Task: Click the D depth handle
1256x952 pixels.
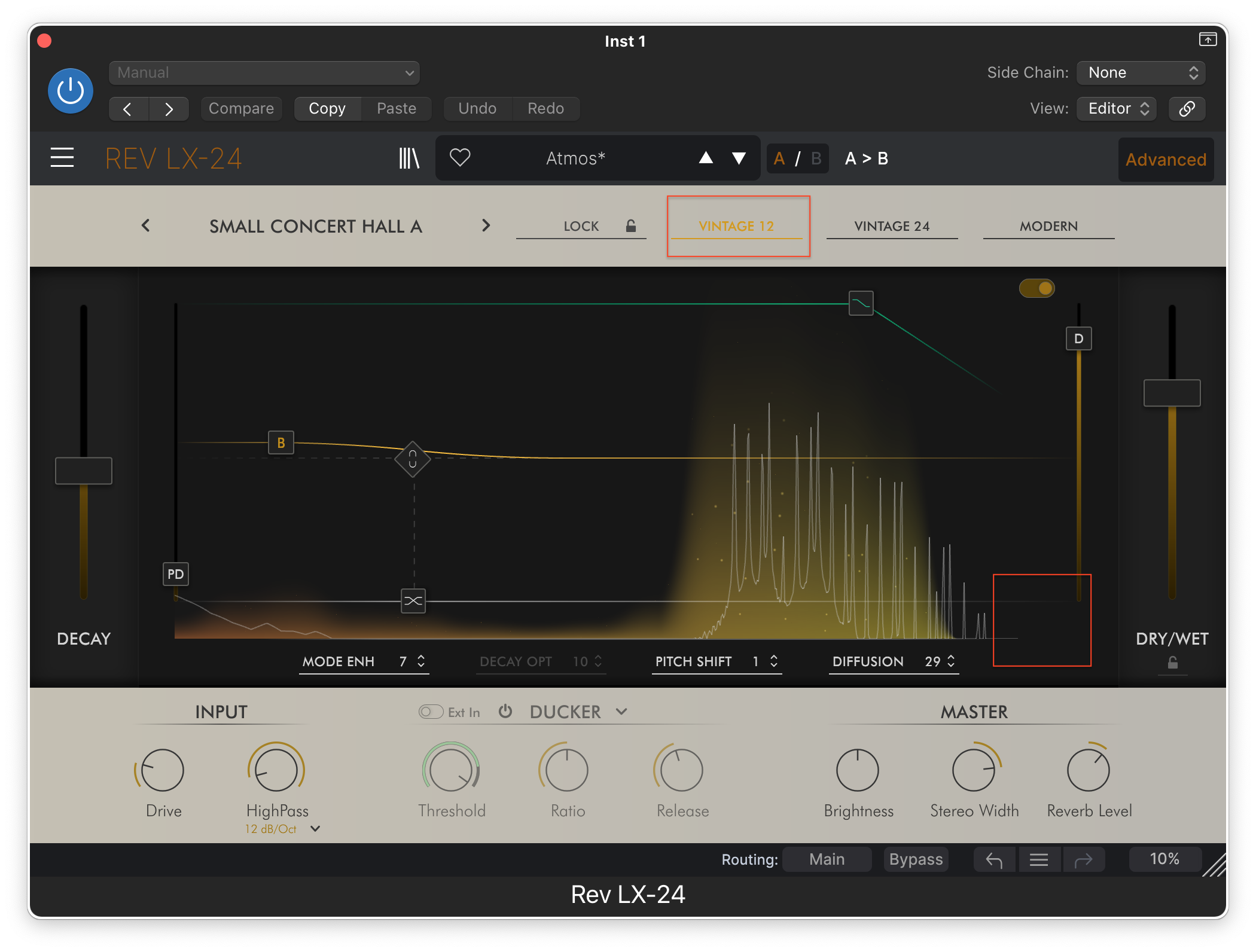Action: (1079, 338)
